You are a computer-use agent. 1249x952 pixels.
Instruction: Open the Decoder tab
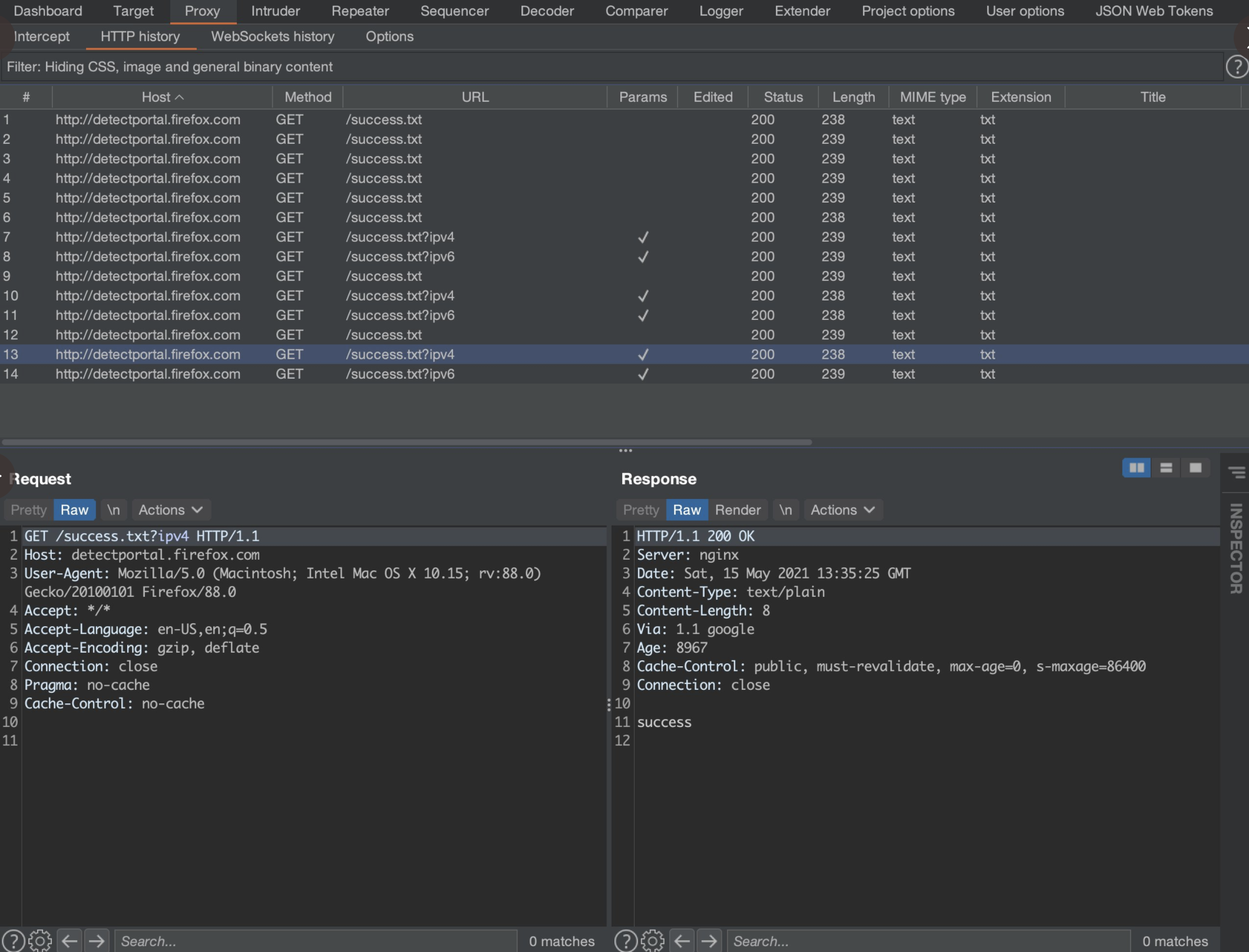click(547, 11)
